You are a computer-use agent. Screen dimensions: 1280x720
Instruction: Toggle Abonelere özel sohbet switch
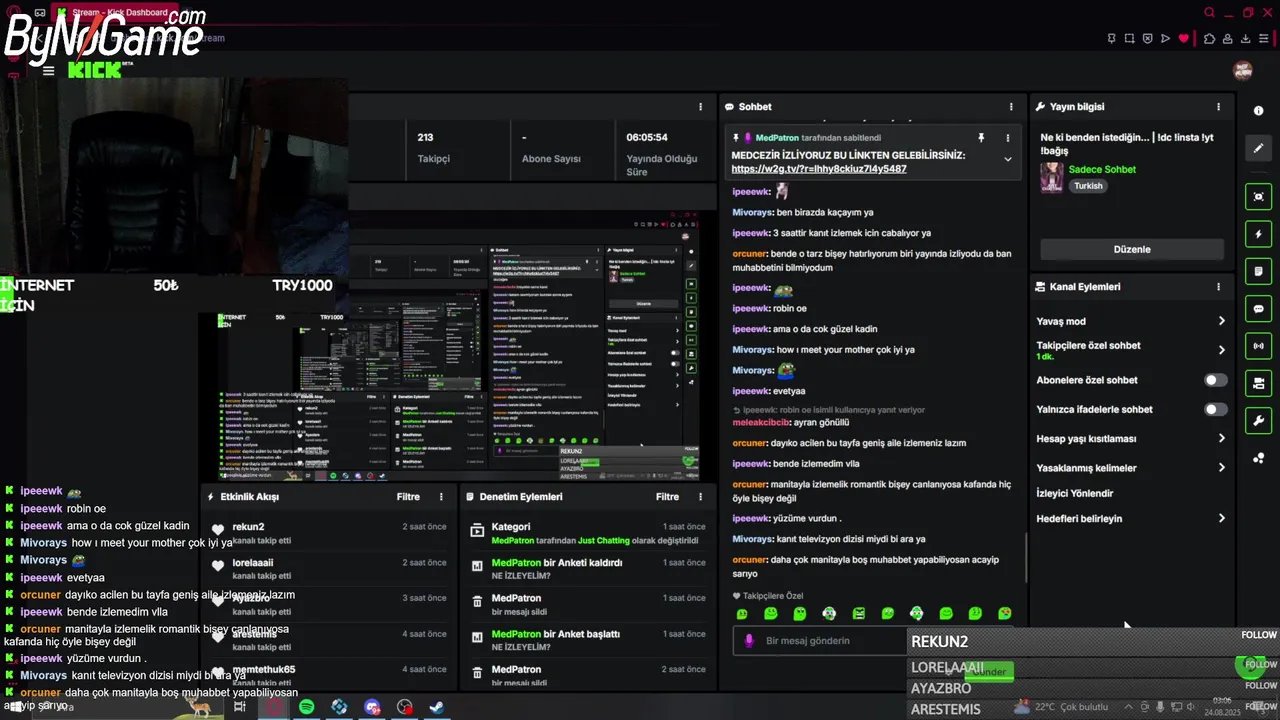(1215, 380)
